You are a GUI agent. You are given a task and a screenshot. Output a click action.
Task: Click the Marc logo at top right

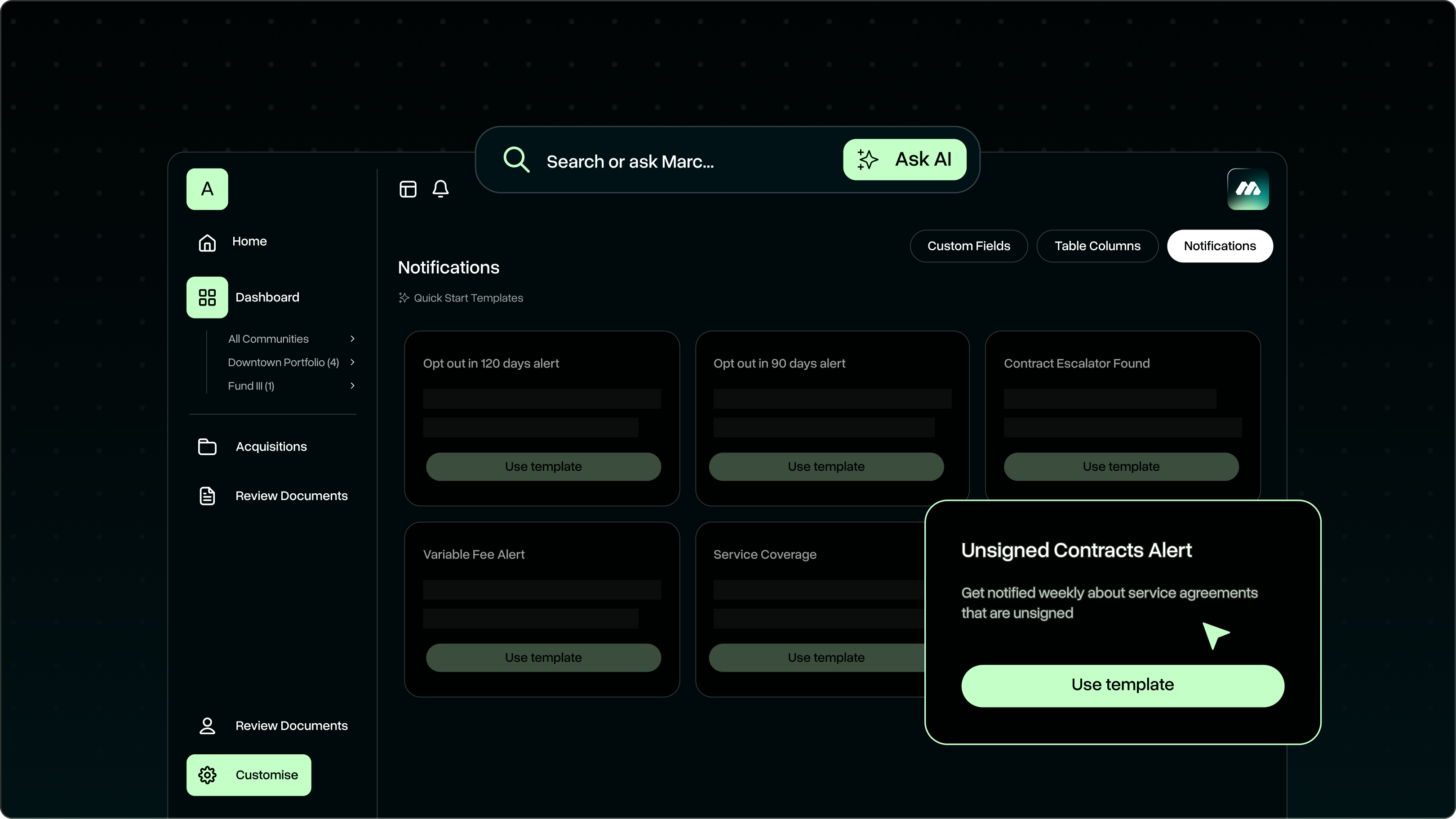pos(1247,189)
